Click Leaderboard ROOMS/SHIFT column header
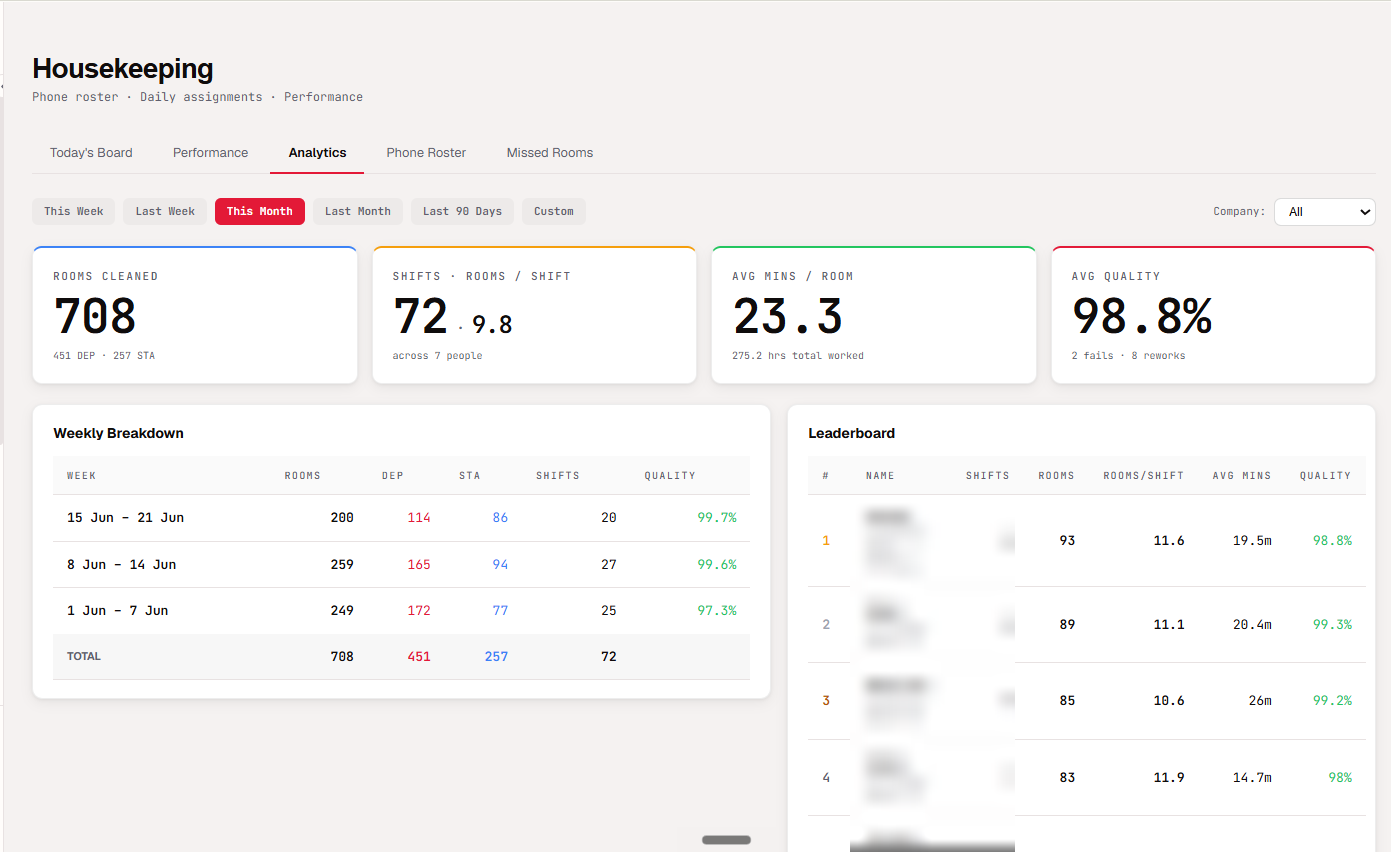 (1143, 476)
